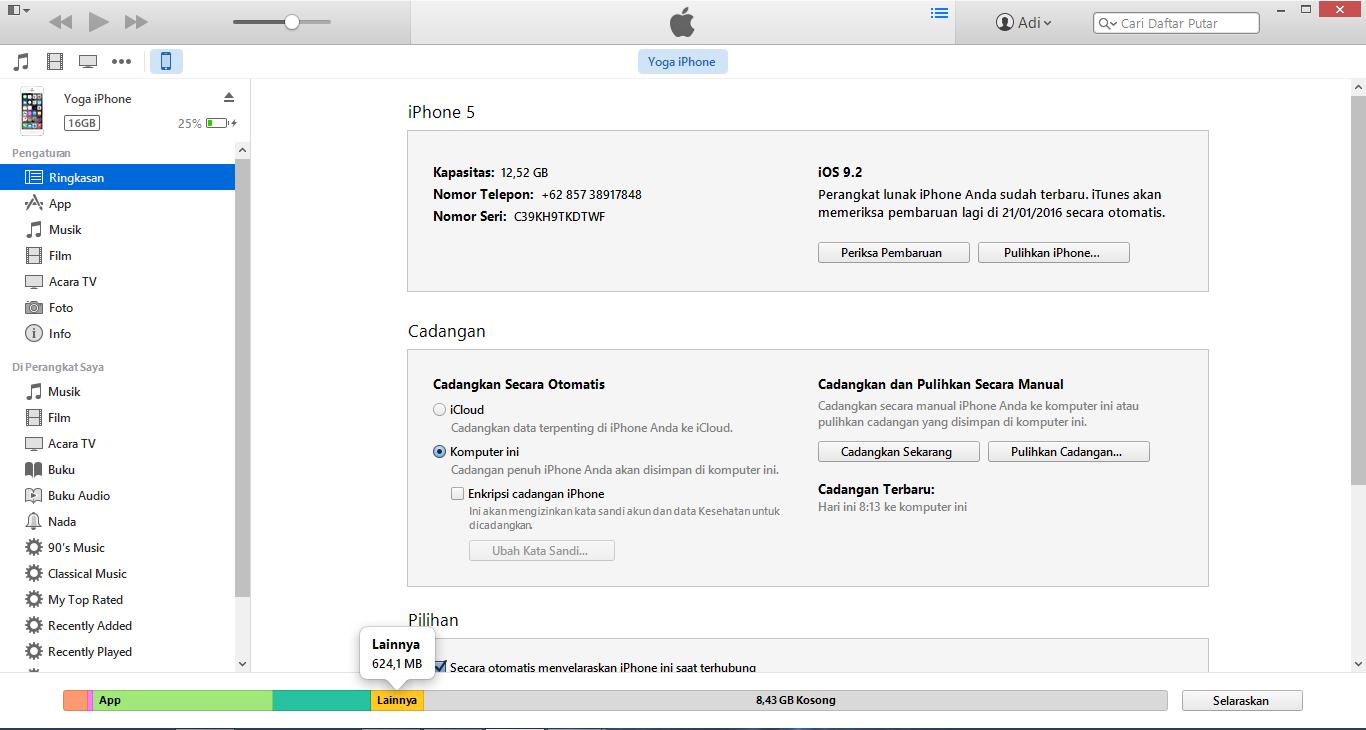Skip to the next track
The image size is (1366, 730).
(x=136, y=22)
